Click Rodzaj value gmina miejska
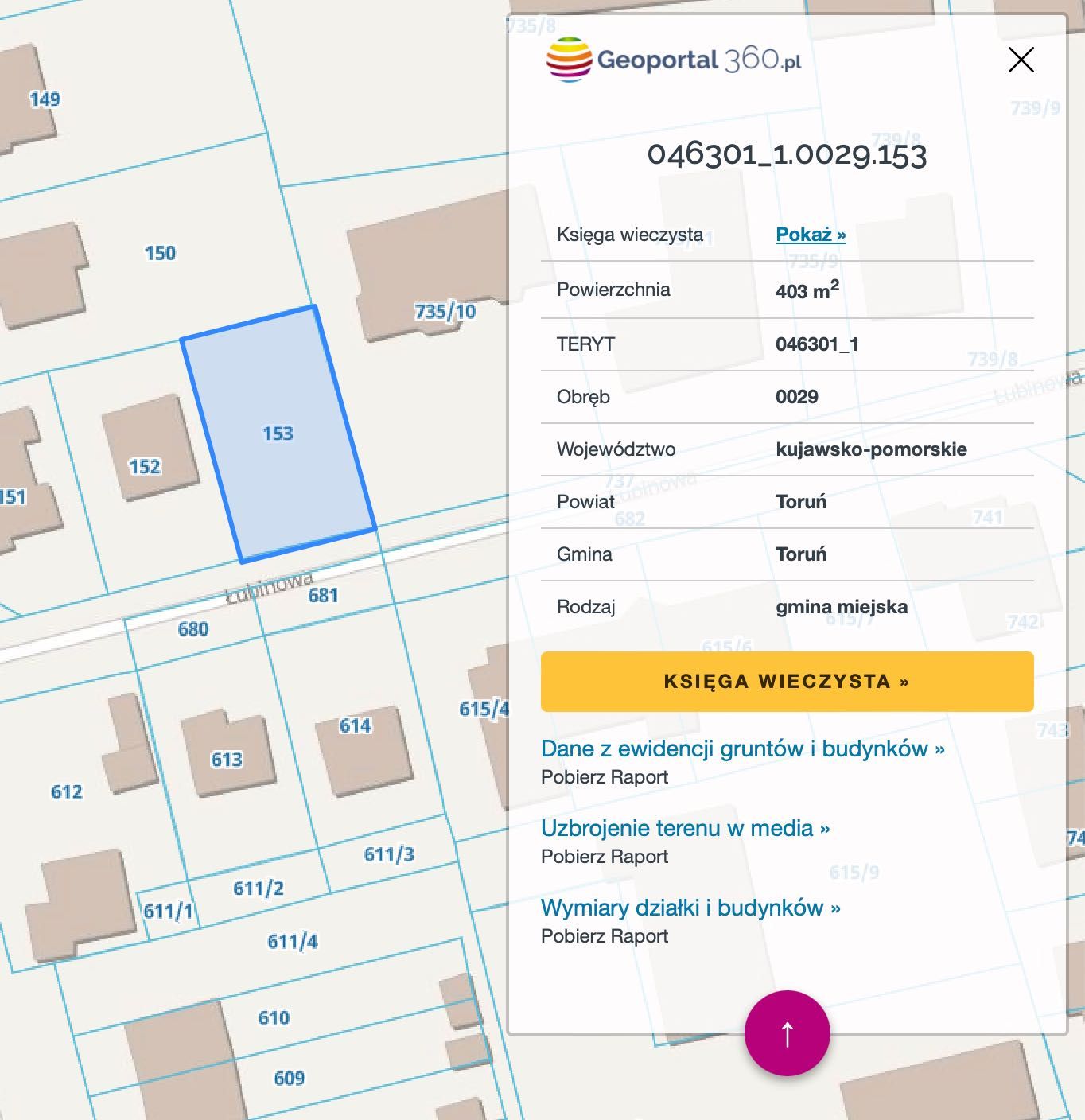 click(842, 607)
